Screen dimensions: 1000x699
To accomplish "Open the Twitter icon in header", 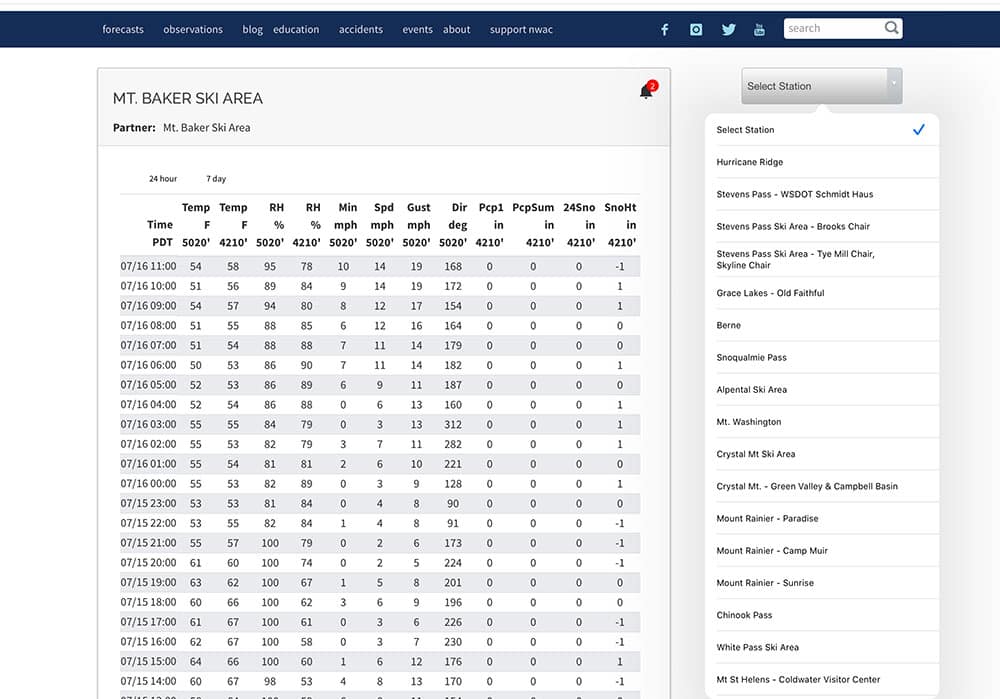I will tap(728, 30).
